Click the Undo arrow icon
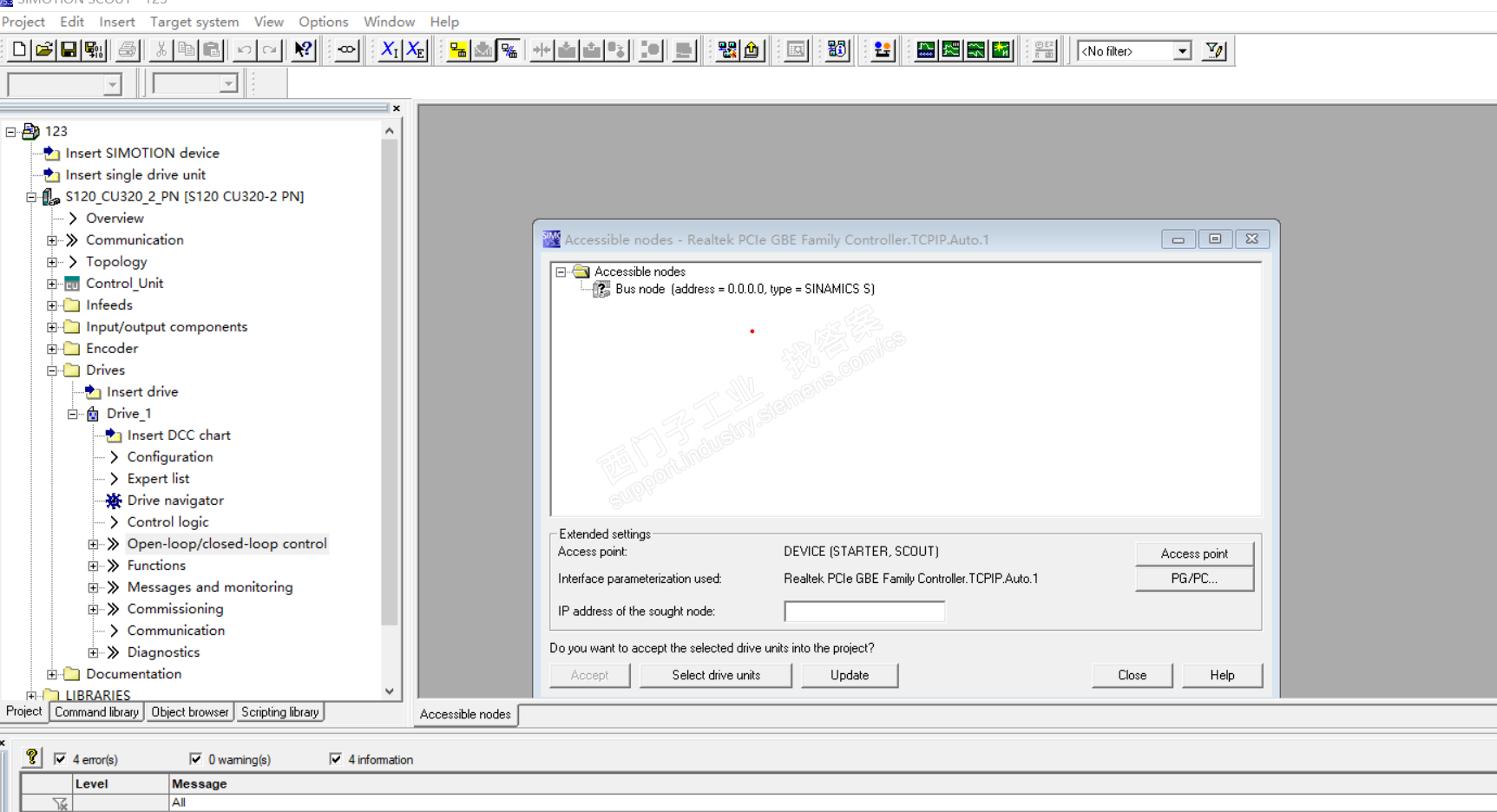Image resolution: width=1497 pixels, height=812 pixels. tap(244, 50)
